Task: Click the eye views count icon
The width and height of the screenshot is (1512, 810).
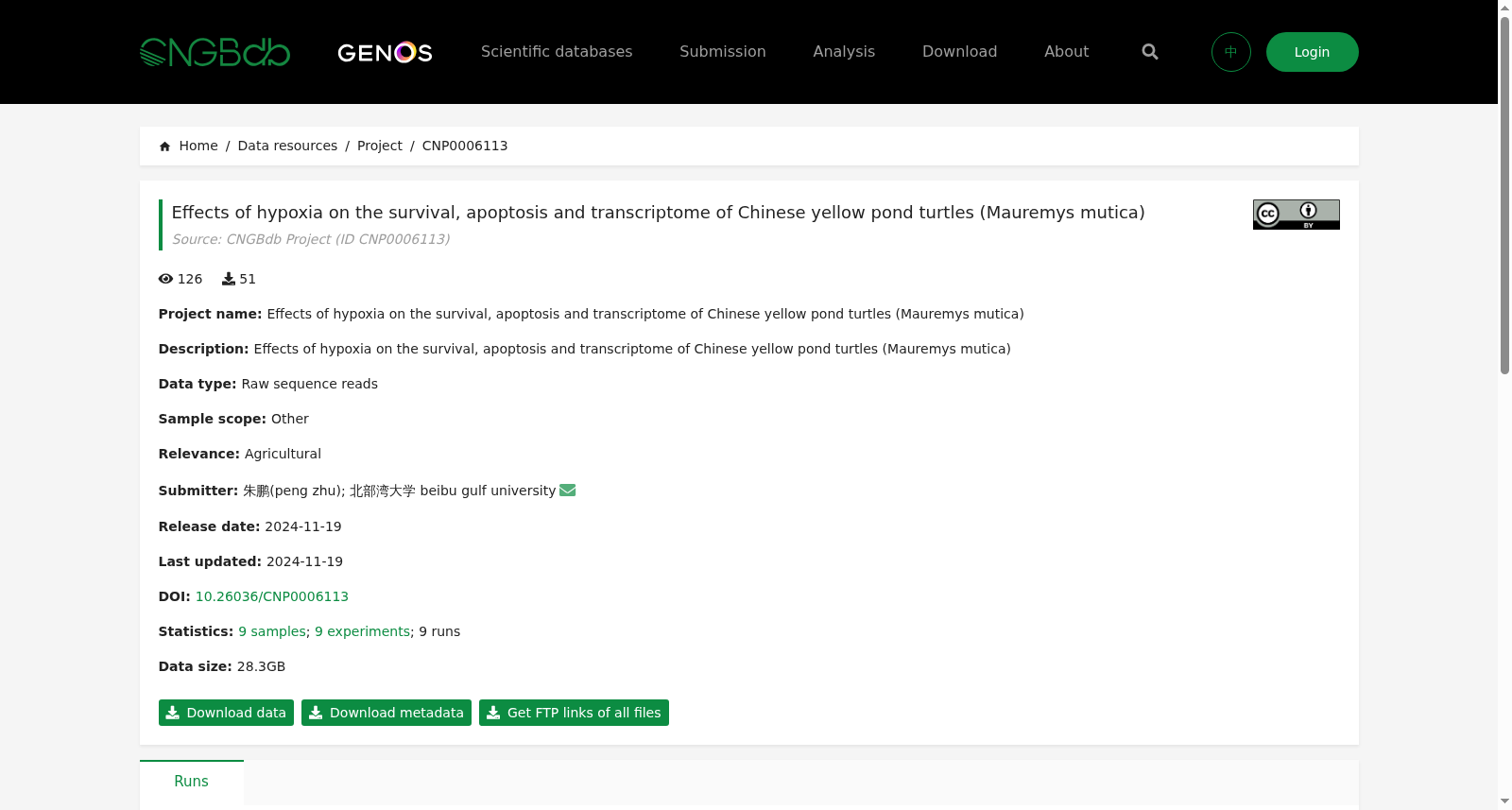Action: 165,279
